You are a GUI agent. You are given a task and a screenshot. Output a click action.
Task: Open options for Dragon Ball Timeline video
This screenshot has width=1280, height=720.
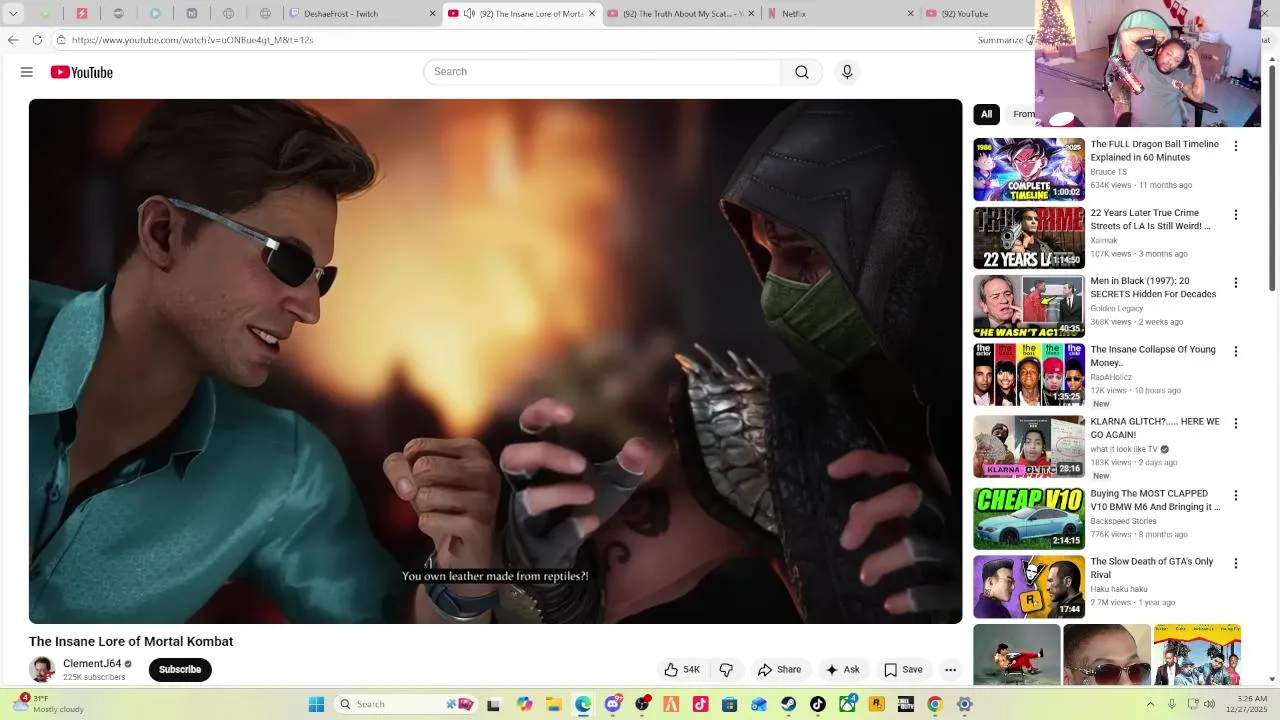[x=1236, y=146]
